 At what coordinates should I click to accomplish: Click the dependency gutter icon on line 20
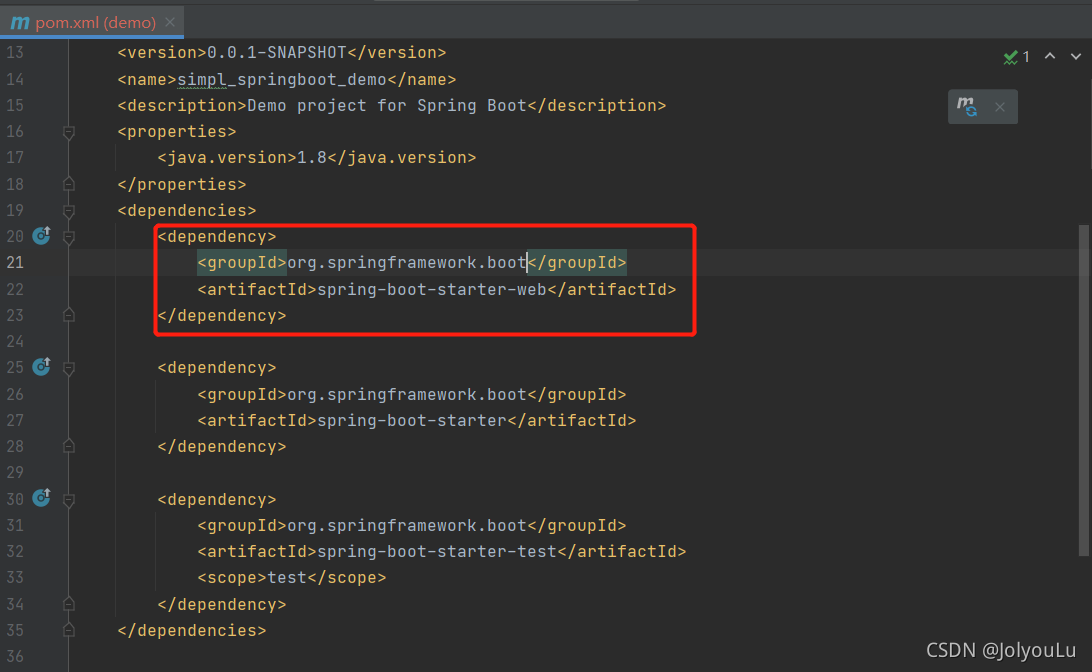point(42,235)
